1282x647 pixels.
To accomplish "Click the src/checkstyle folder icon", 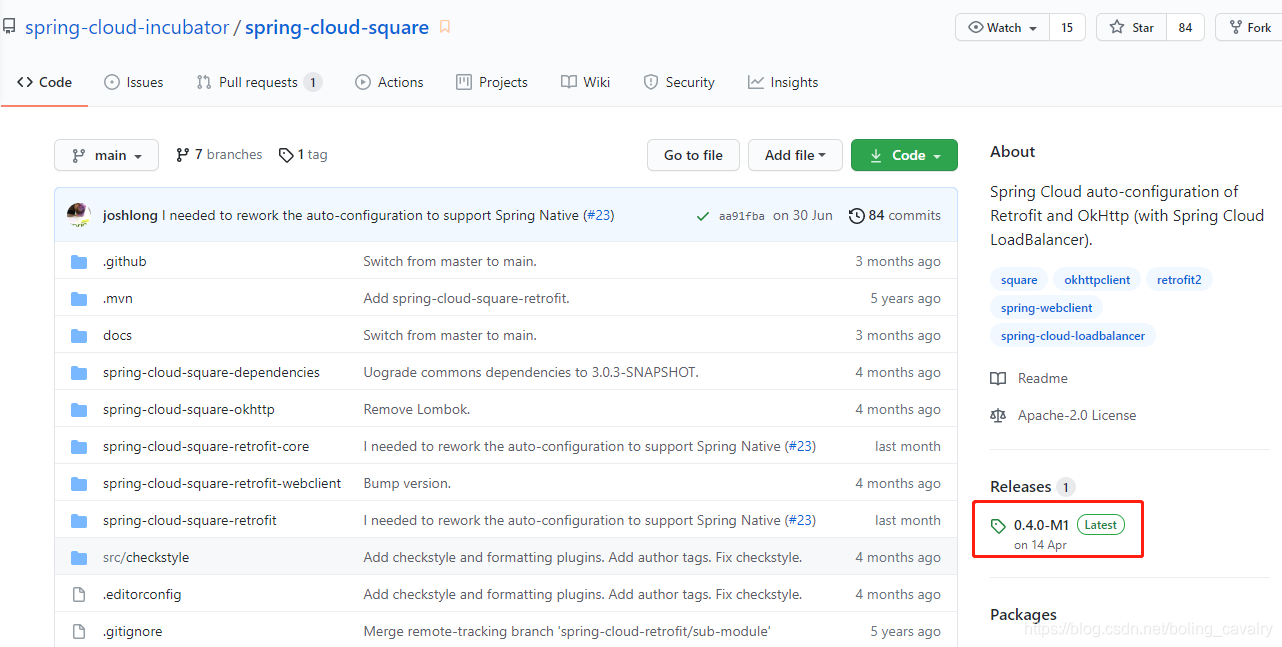I will tap(79, 558).
